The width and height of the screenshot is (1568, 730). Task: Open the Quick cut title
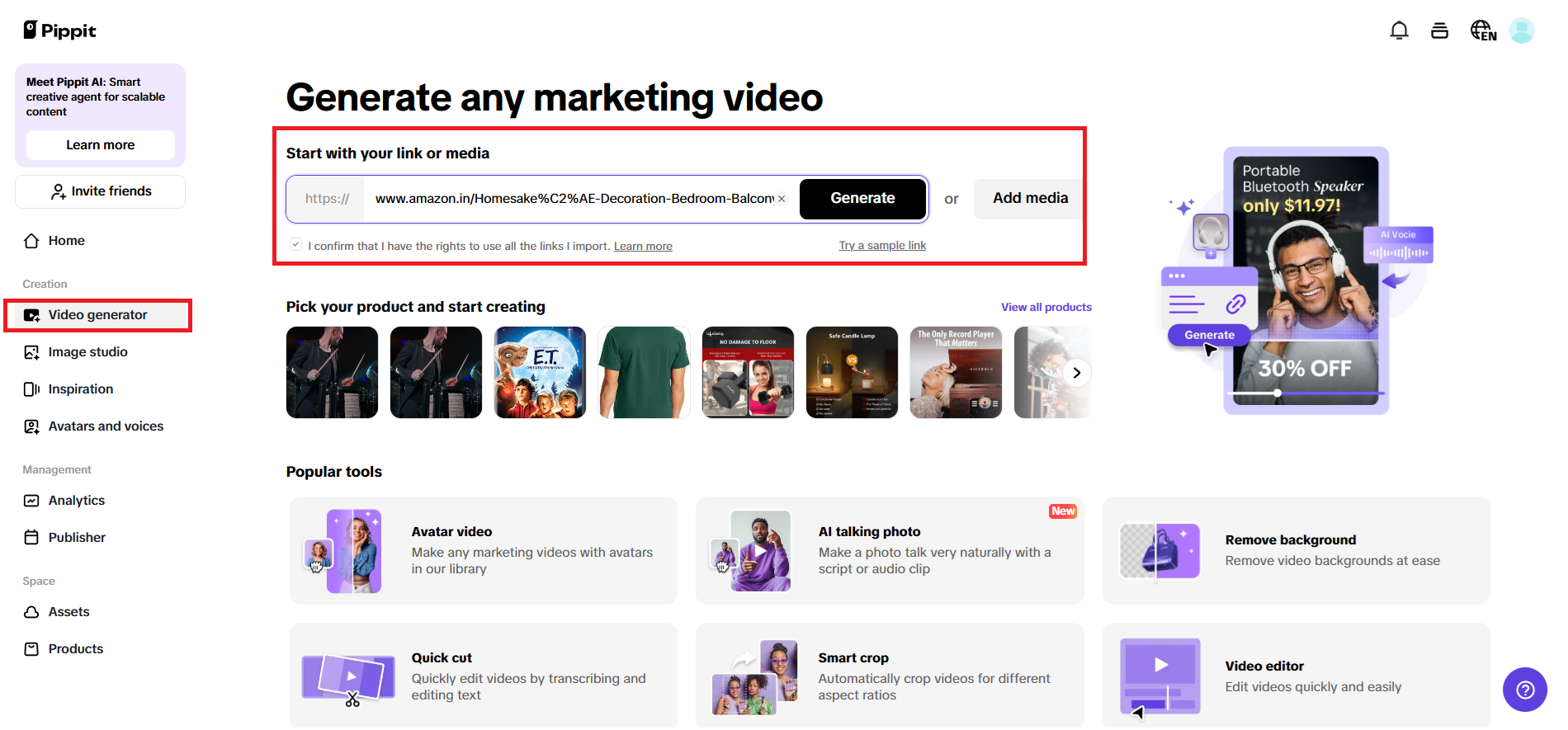(442, 658)
